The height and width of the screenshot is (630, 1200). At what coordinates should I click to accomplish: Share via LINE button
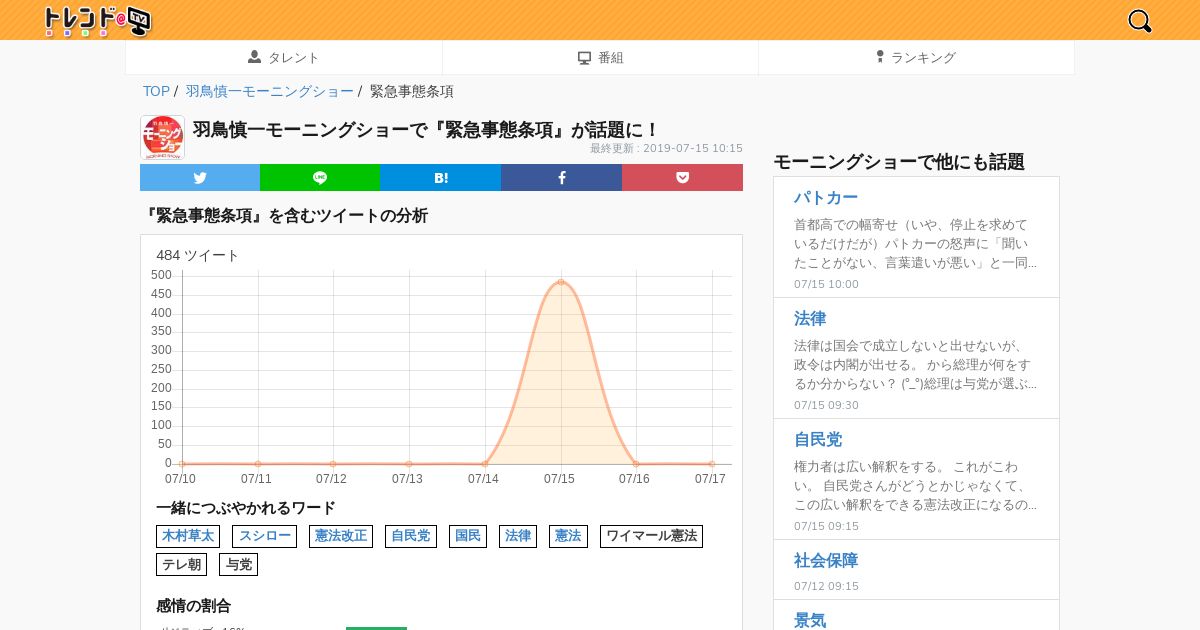pos(320,177)
